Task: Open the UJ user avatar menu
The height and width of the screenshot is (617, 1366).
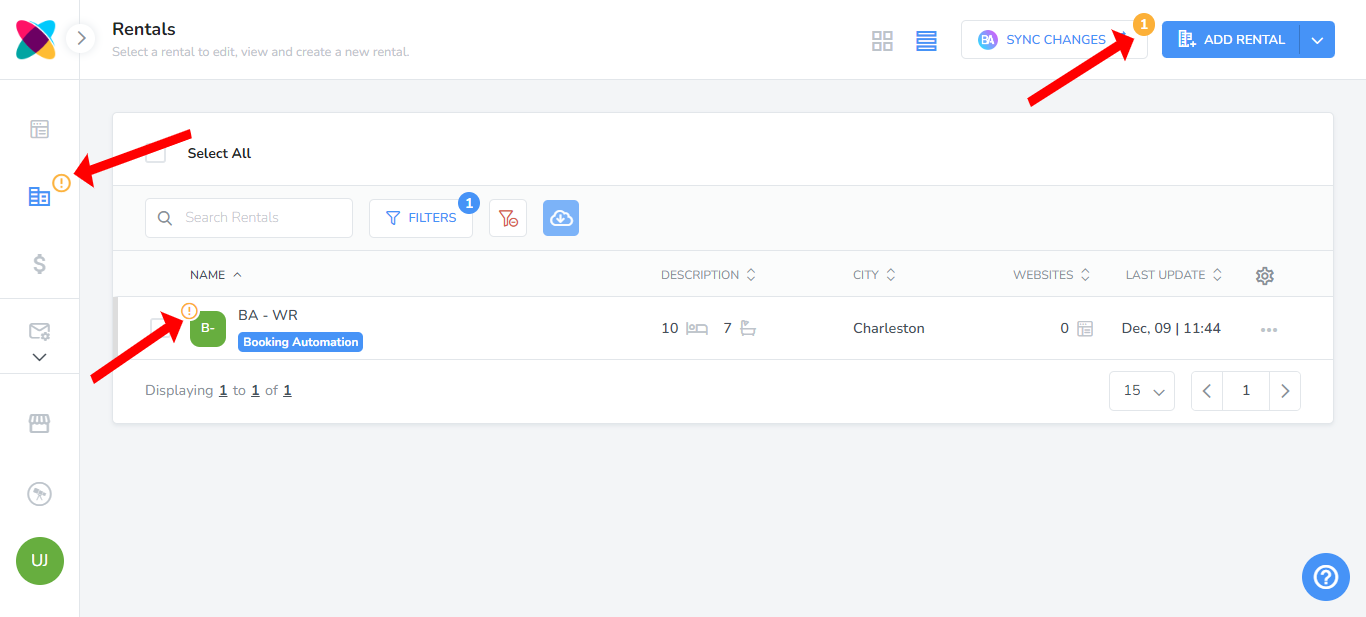Action: 40,561
